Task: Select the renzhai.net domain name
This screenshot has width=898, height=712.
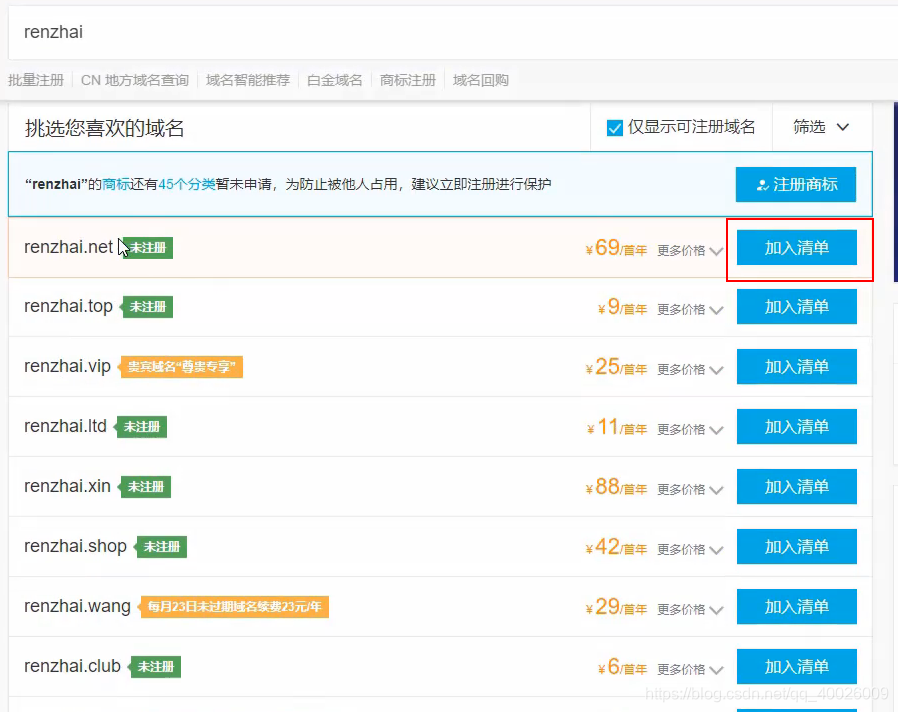Action: [x=68, y=247]
